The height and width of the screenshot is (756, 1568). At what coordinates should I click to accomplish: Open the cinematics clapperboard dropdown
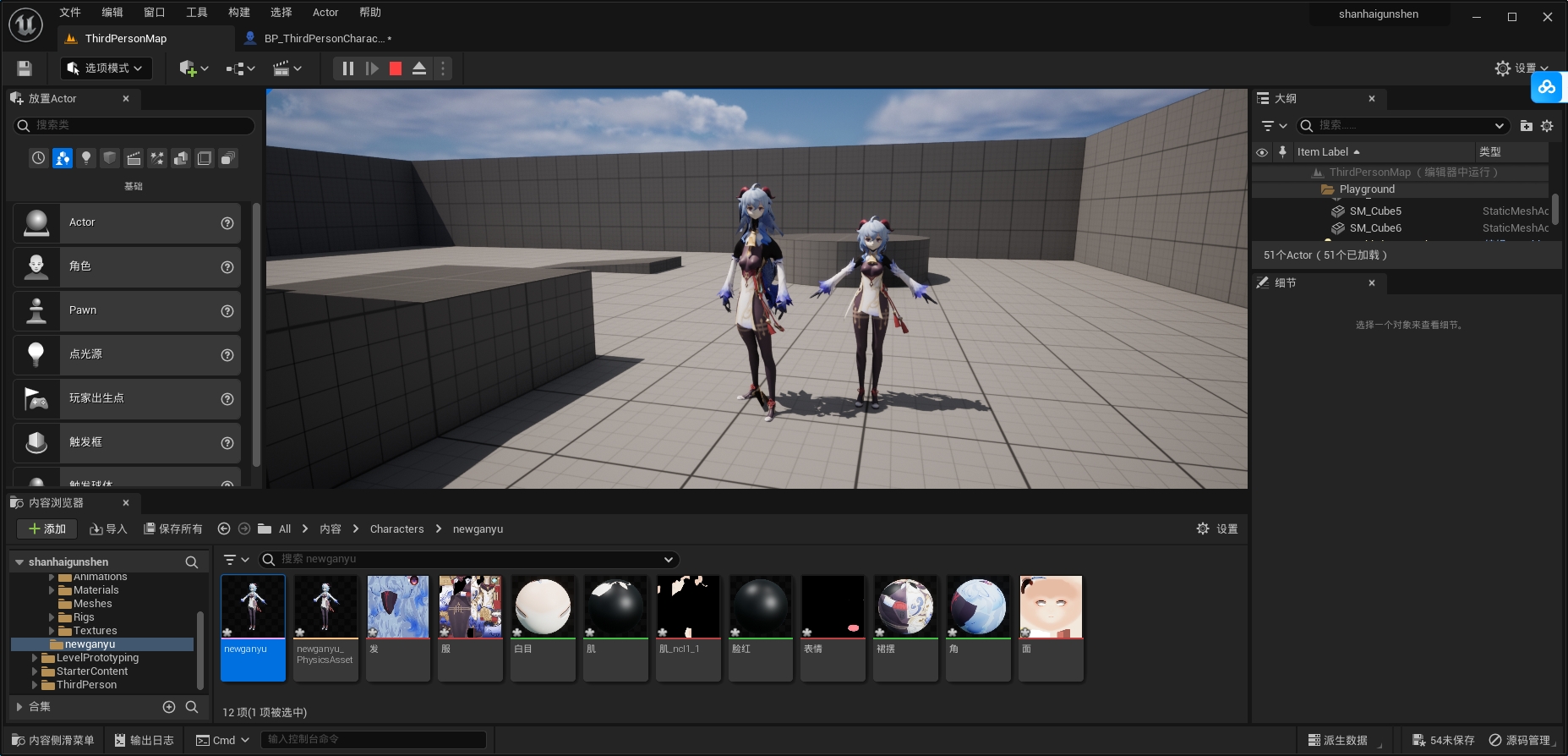tap(287, 68)
